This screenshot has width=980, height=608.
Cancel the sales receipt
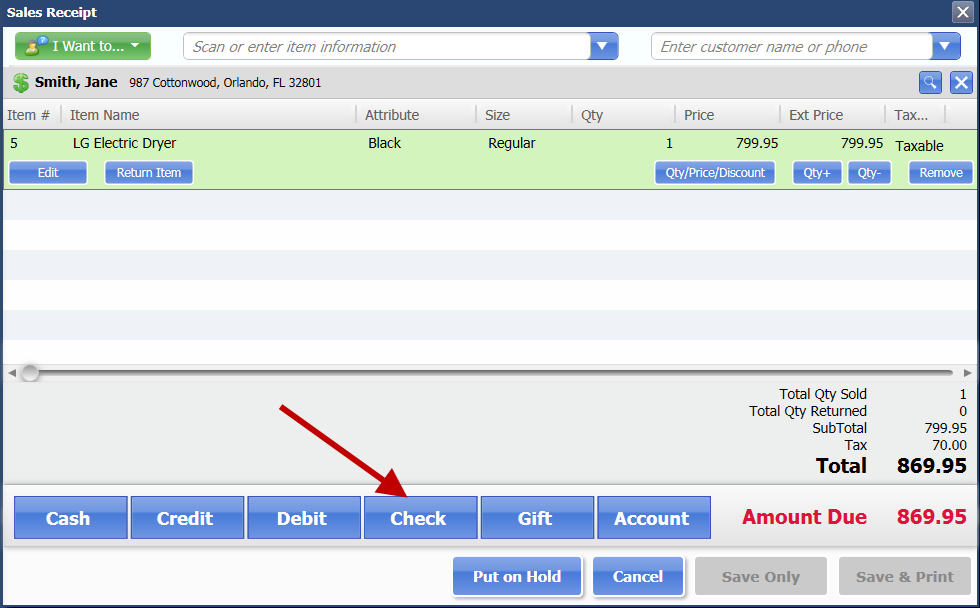(x=638, y=576)
